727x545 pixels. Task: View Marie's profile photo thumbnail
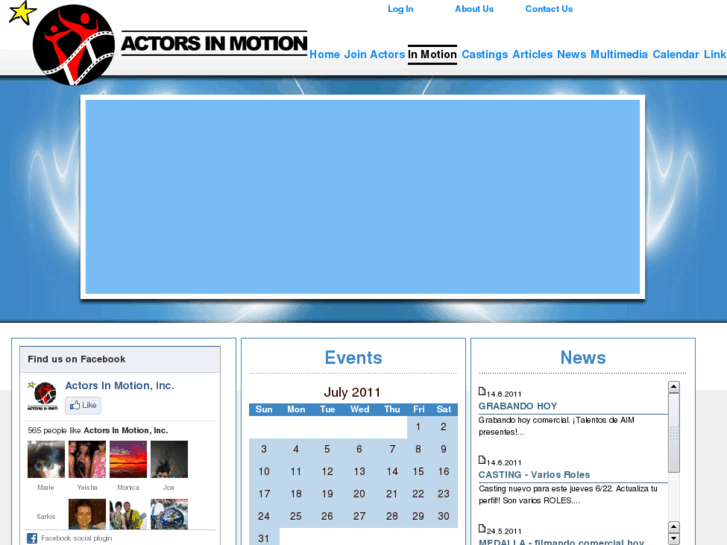click(x=46, y=459)
